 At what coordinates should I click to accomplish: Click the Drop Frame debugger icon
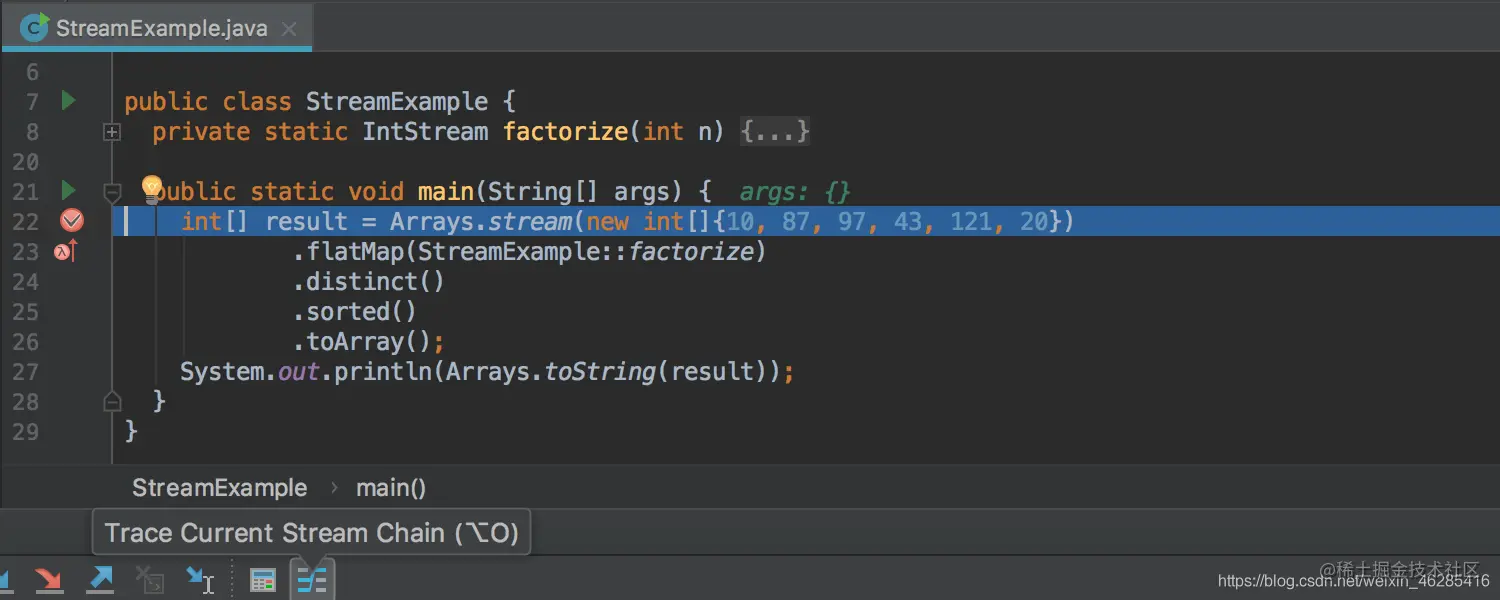click(x=150, y=579)
